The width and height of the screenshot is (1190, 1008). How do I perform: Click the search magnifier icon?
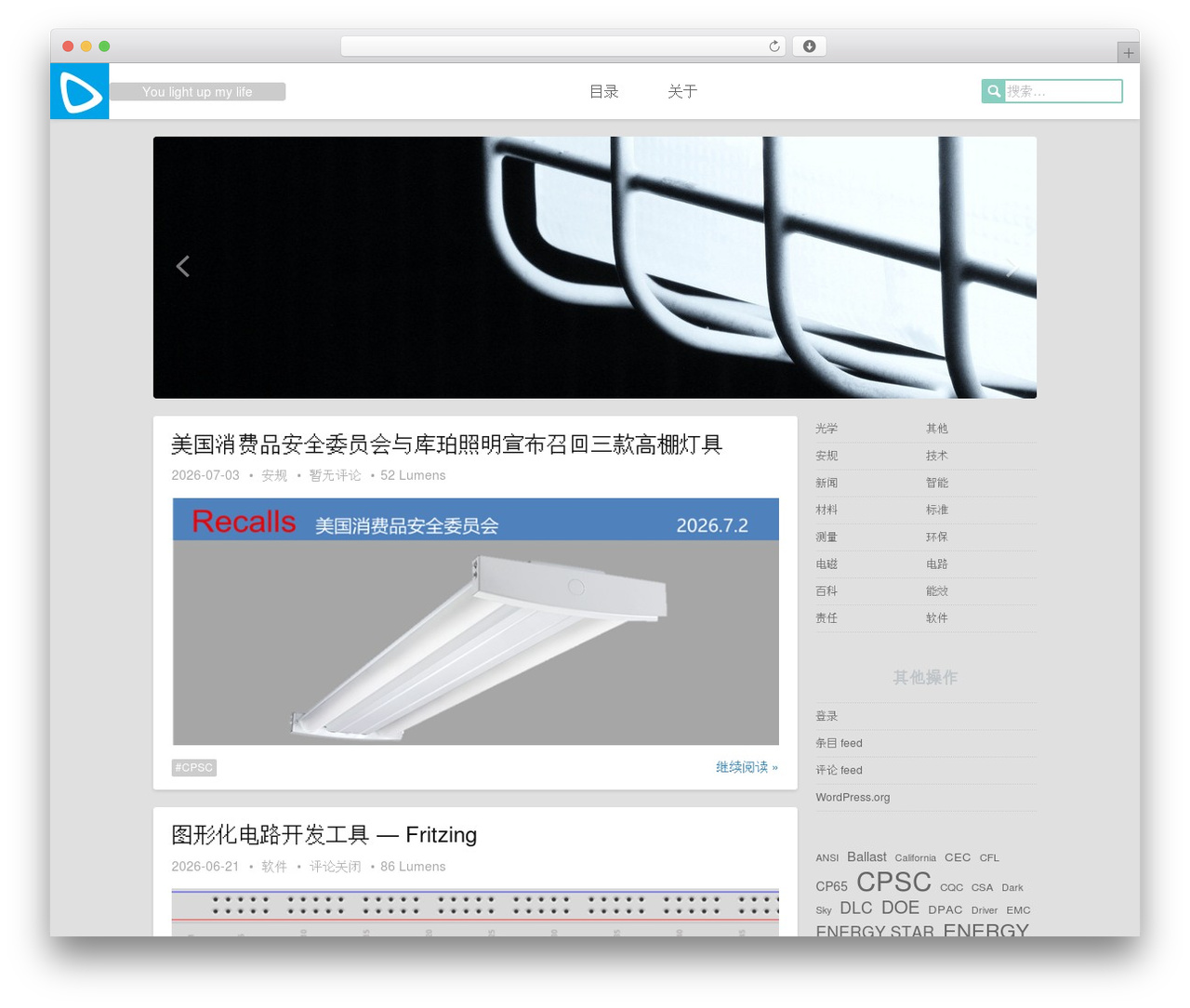[x=994, y=91]
